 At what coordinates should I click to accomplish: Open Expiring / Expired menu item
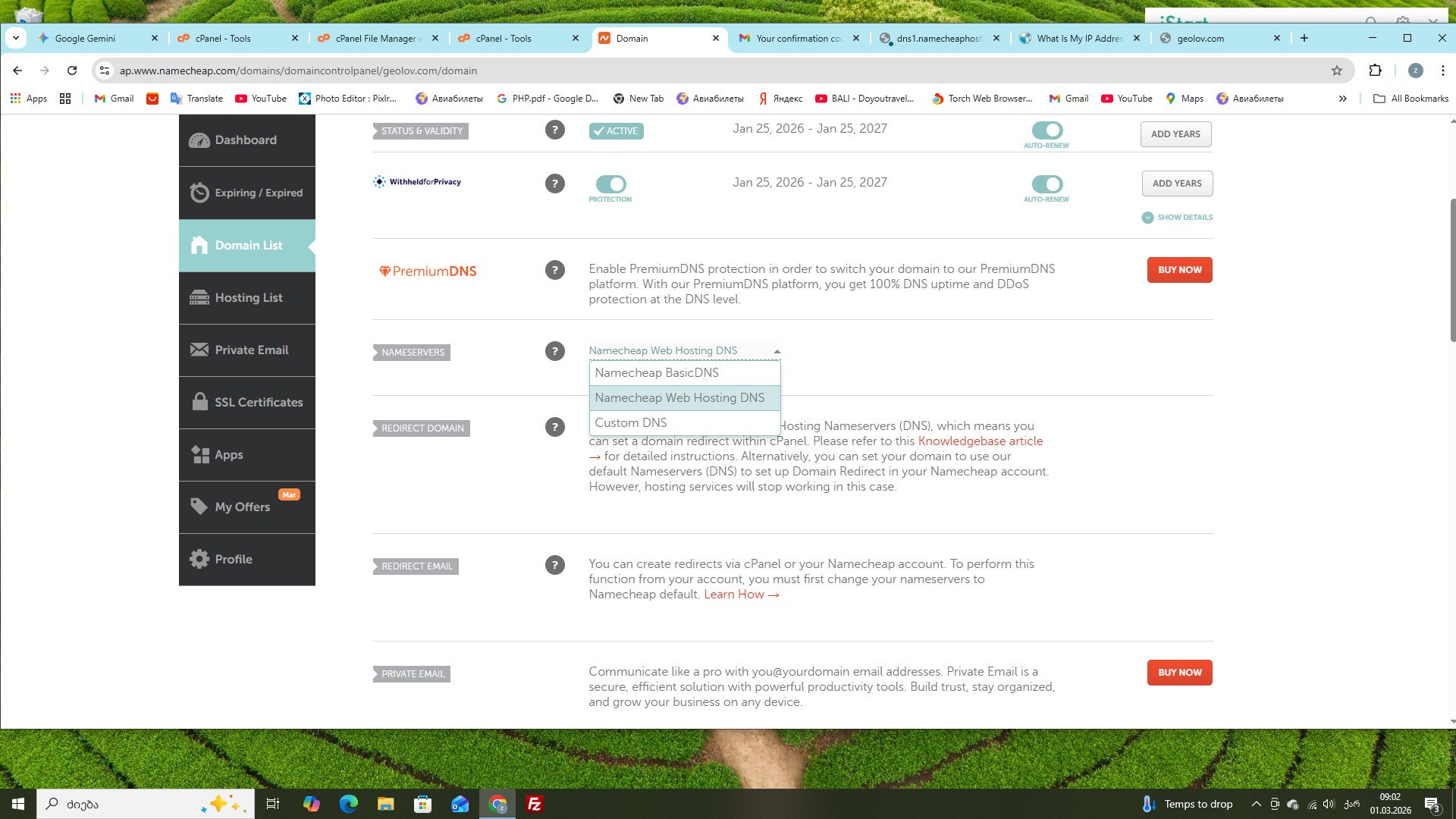[258, 193]
